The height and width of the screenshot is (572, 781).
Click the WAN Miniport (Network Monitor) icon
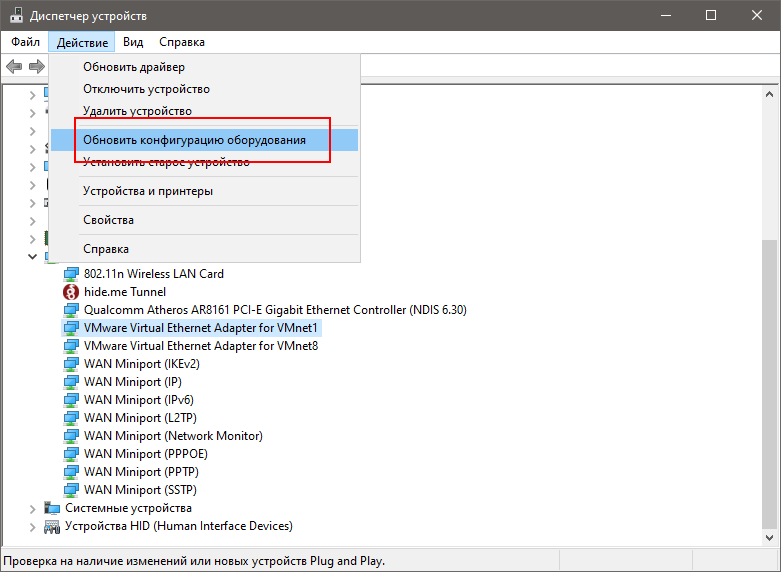tap(71, 436)
